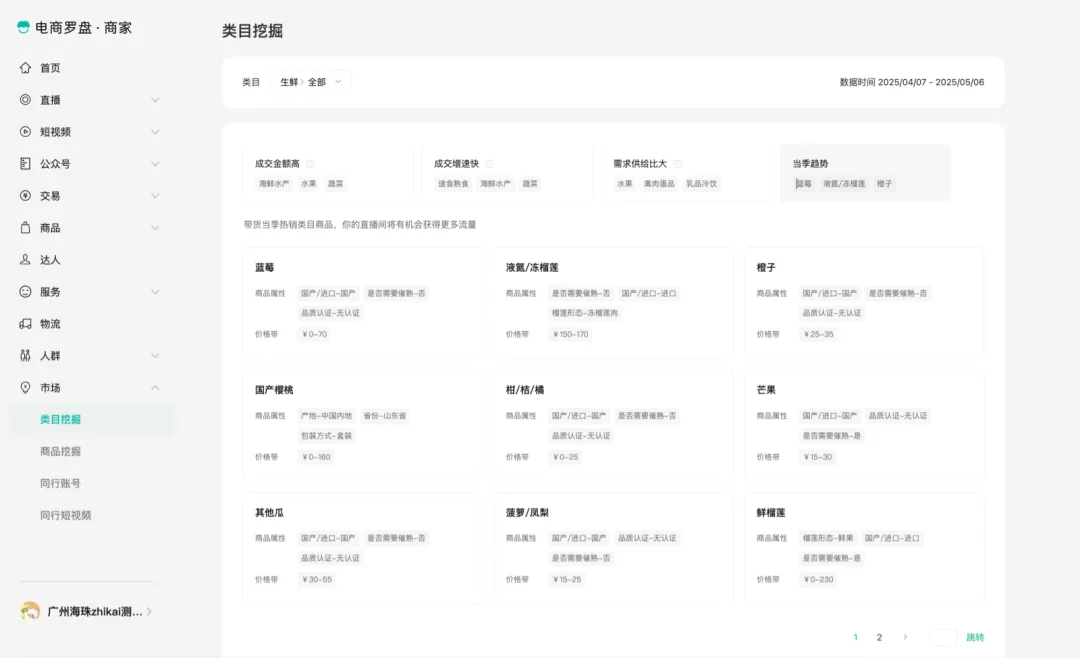The image size is (1080, 658).
Task: Open the 橙子 category card
Action: coord(864,302)
